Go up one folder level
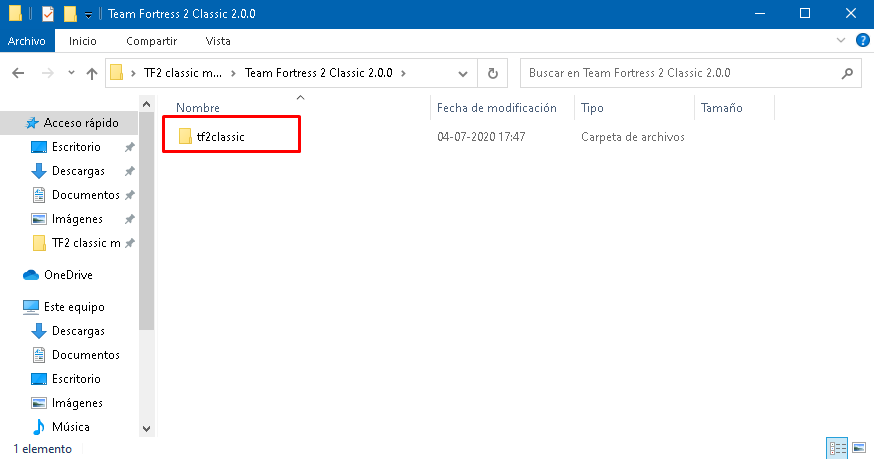The width and height of the screenshot is (874, 459). coord(92,73)
